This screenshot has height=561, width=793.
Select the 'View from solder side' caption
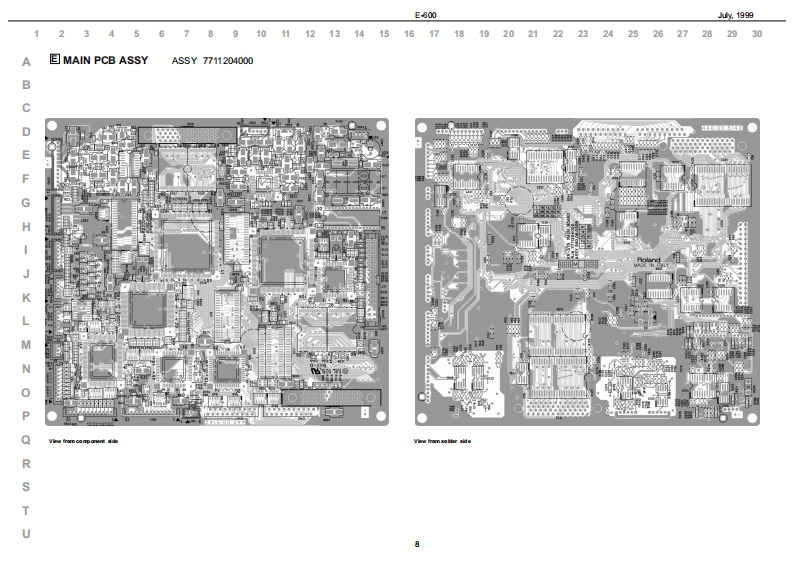(x=443, y=441)
